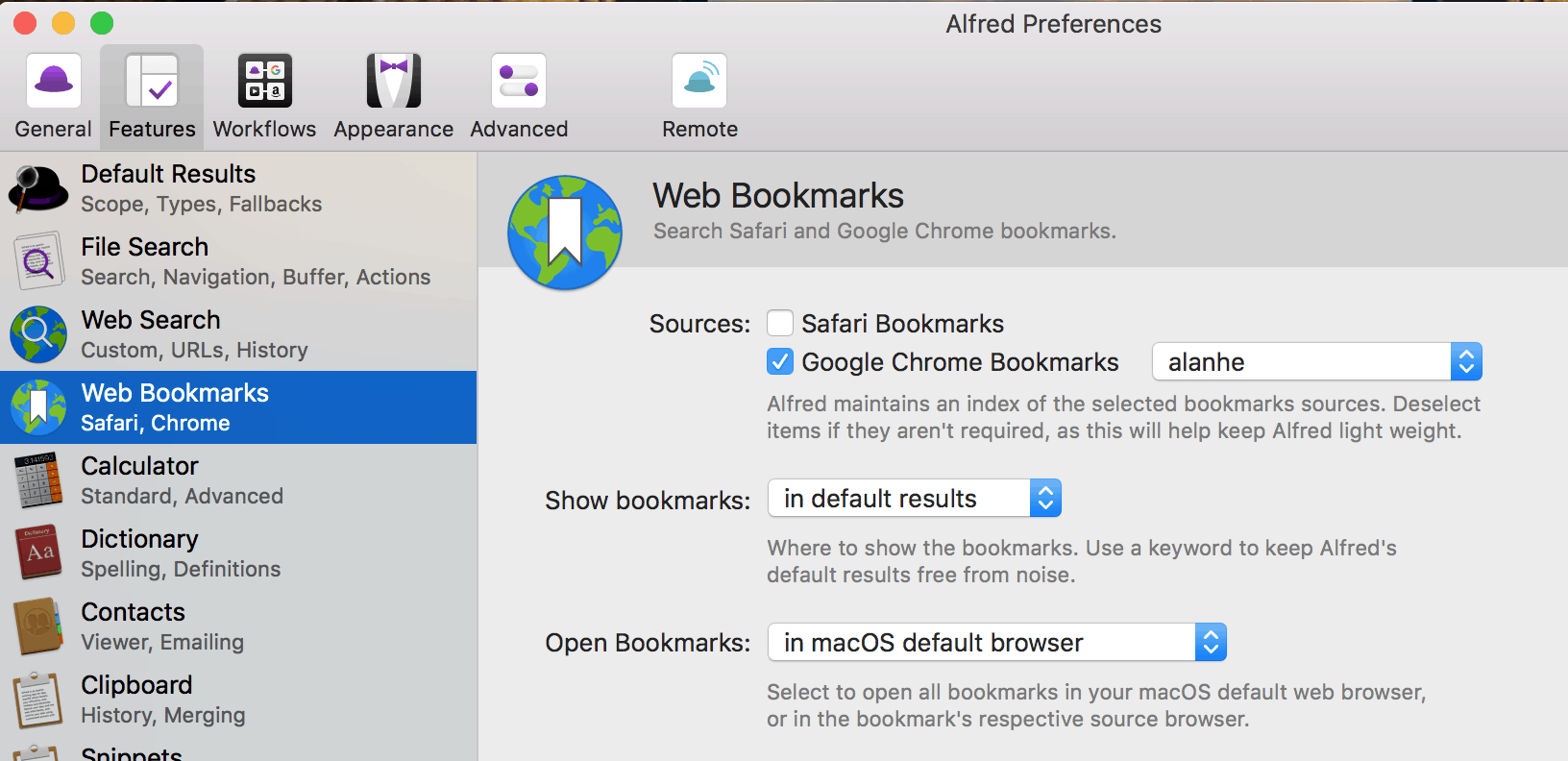The image size is (1568, 761).
Task: Click the 'Show bookmarks:' label
Action: coord(648,501)
